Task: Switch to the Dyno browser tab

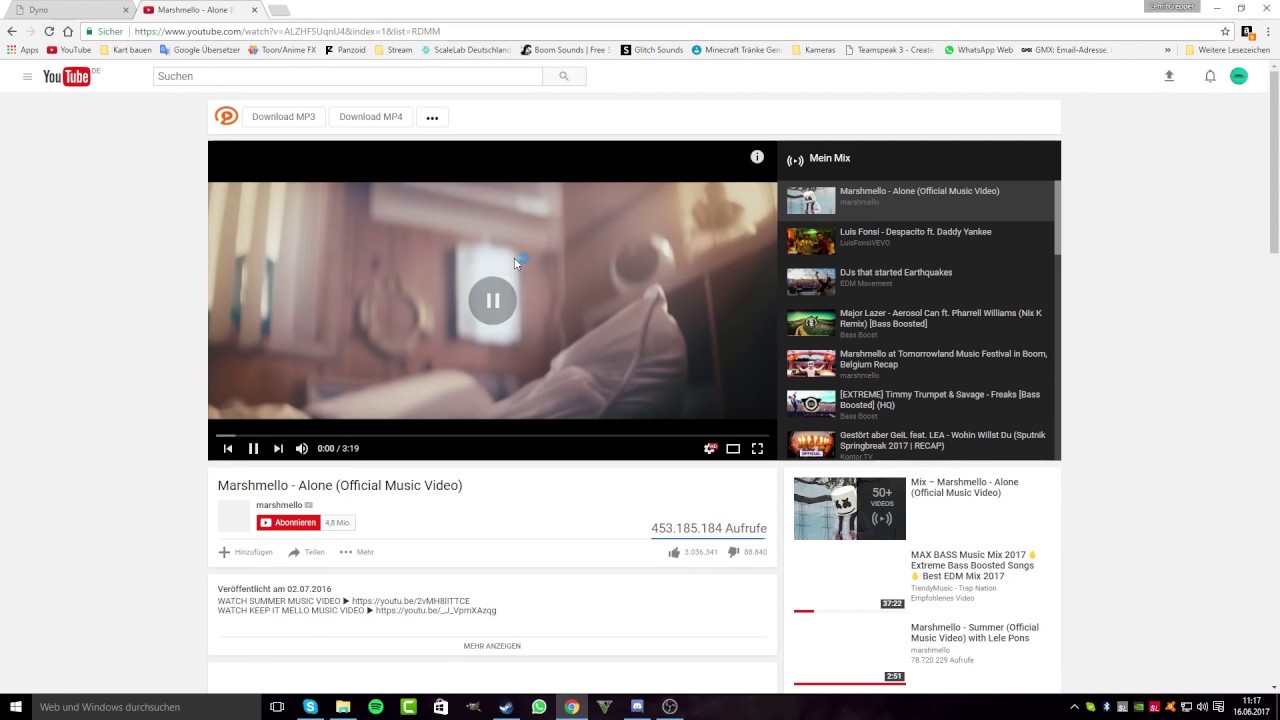Action: [x=70, y=10]
